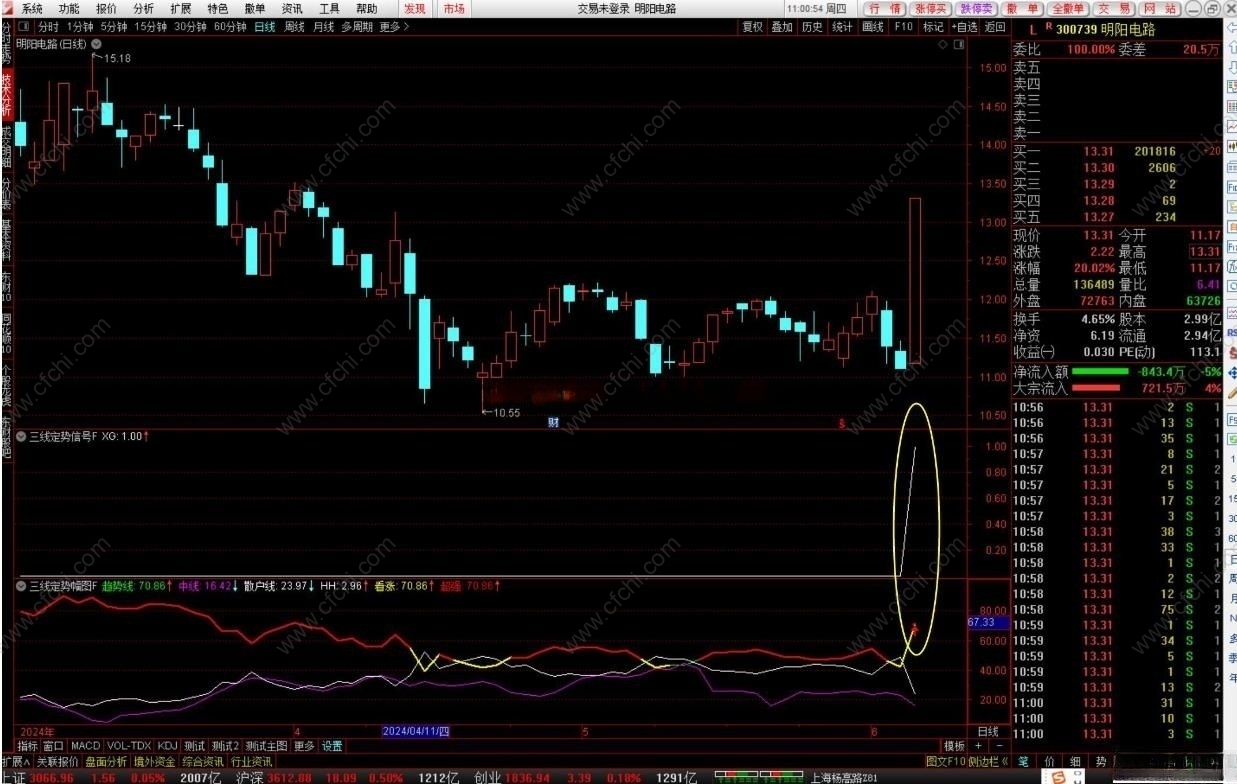Add stock via +自选 button
Viewport: 1237px width, 784px height.
(x=964, y=27)
